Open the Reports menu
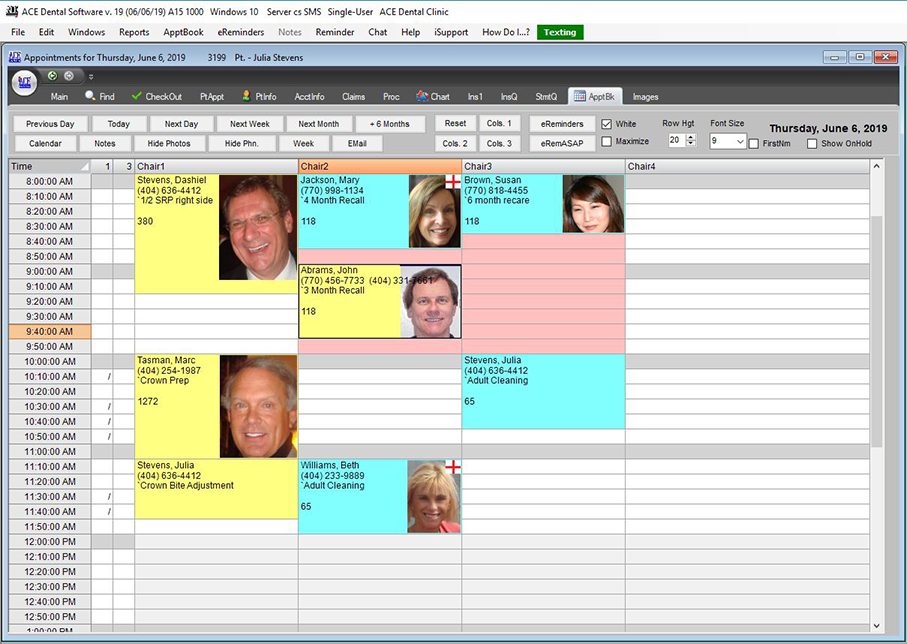Image resolution: width=907 pixels, height=644 pixels. (x=134, y=32)
